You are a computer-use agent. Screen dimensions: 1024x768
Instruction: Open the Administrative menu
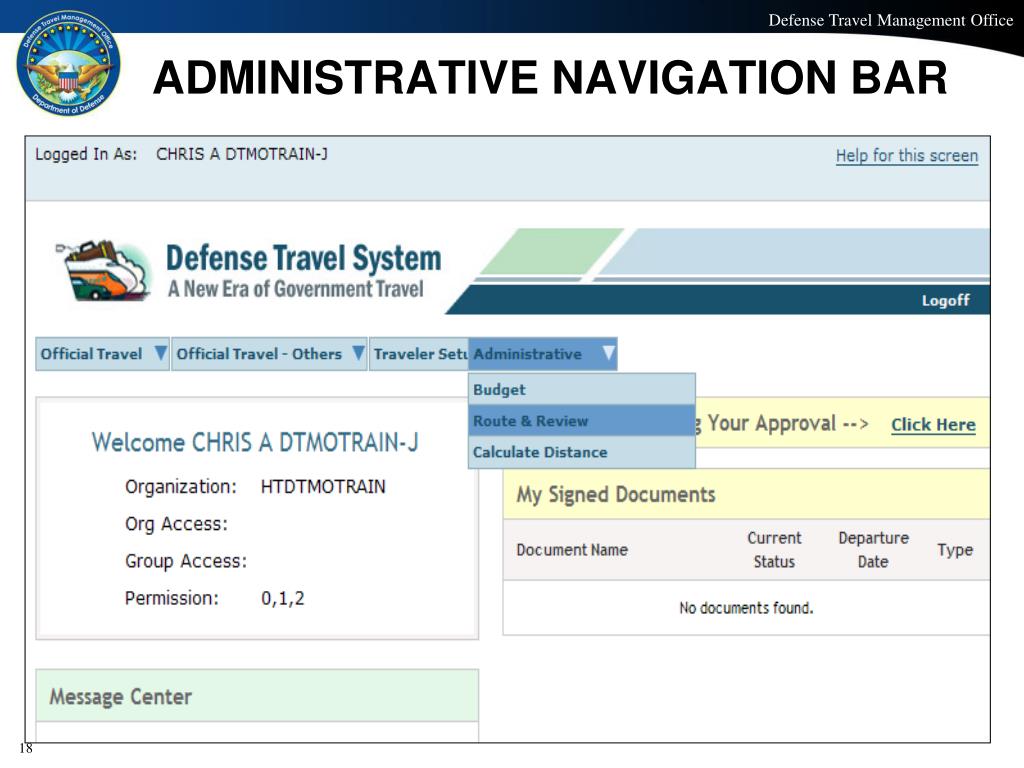tap(543, 354)
